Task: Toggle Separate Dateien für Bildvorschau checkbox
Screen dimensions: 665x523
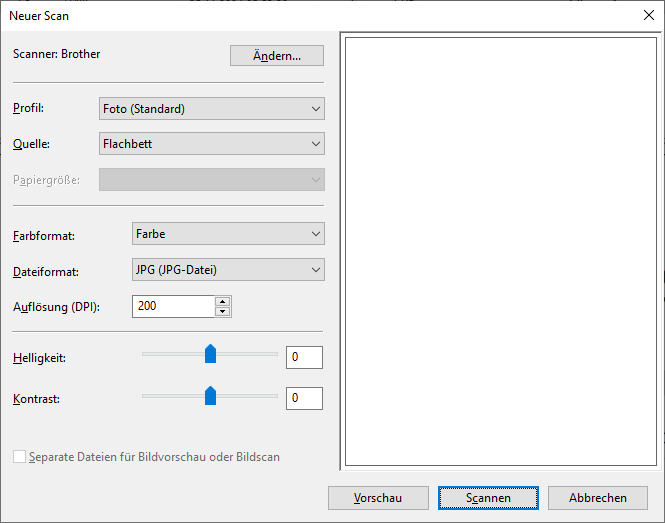Action: click(20, 457)
